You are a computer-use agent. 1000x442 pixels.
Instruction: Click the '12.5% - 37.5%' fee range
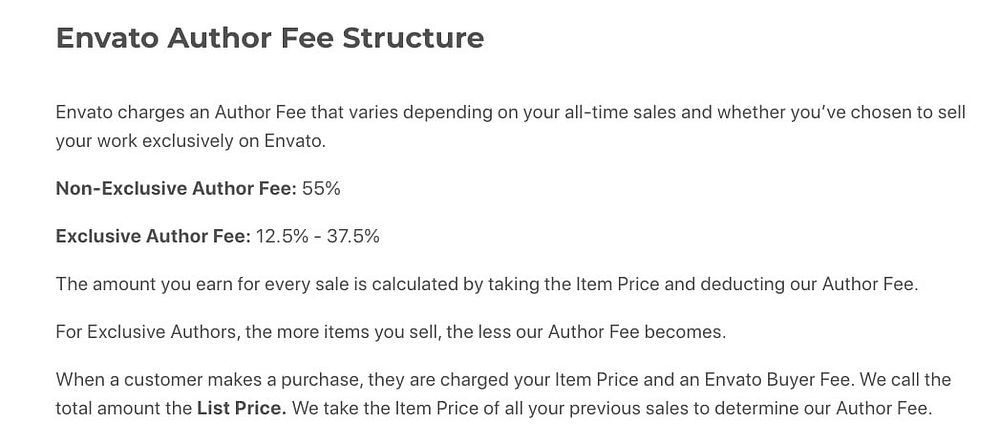click(x=318, y=237)
